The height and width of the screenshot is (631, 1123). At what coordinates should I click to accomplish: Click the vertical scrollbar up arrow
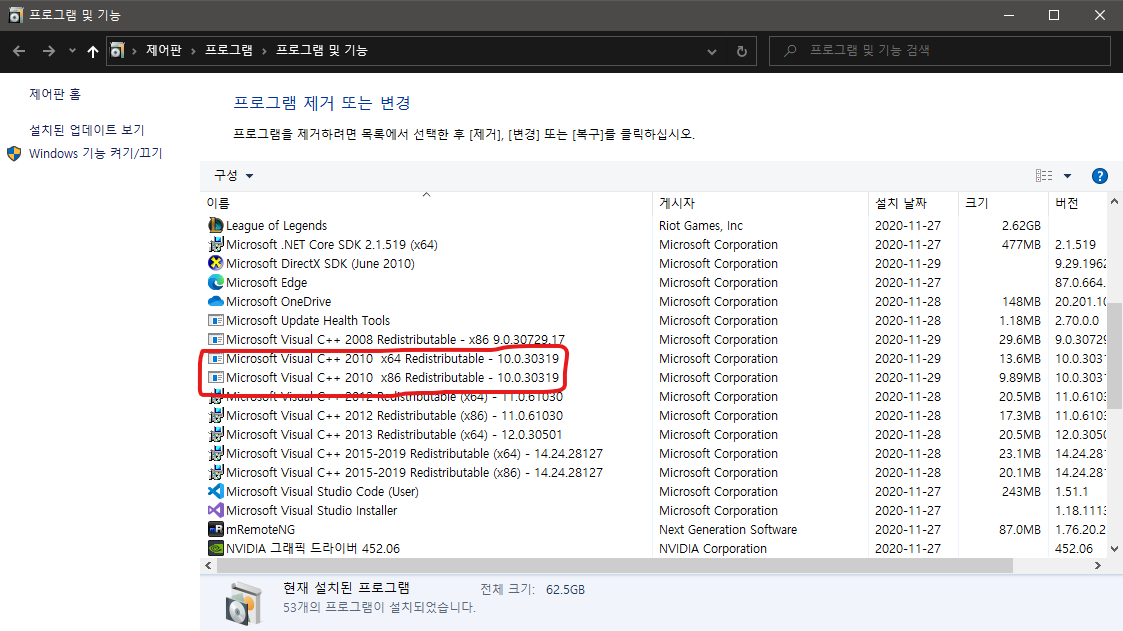tap(1114, 202)
